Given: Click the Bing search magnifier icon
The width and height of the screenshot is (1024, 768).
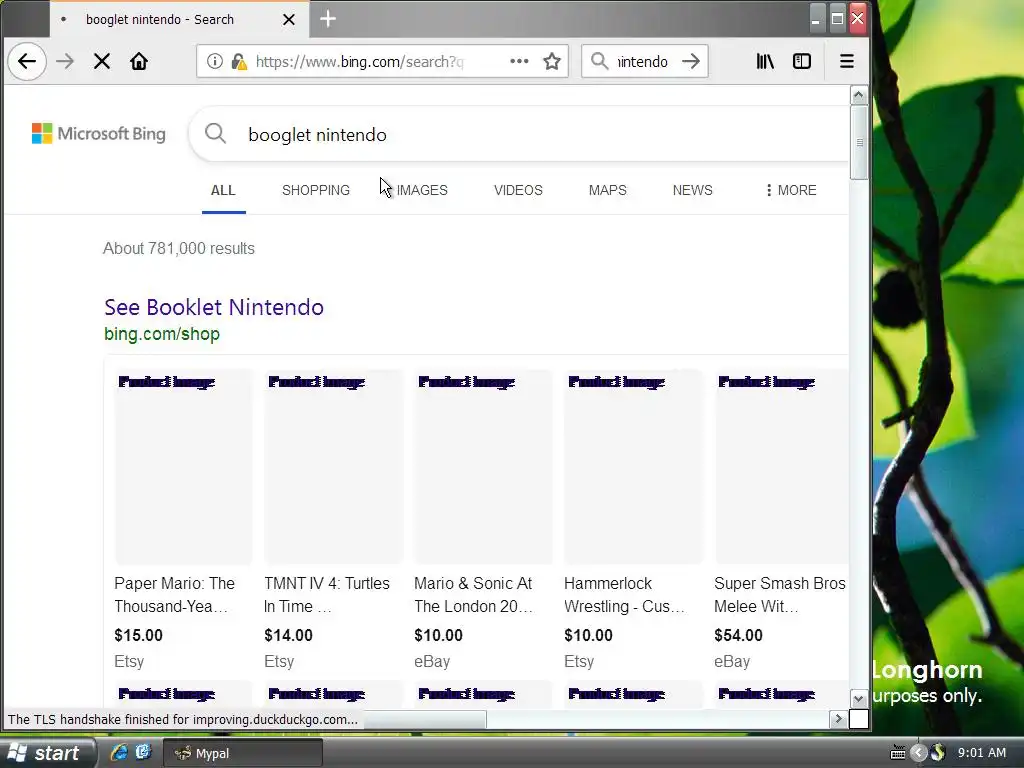Looking at the screenshot, I should [x=216, y=134].
